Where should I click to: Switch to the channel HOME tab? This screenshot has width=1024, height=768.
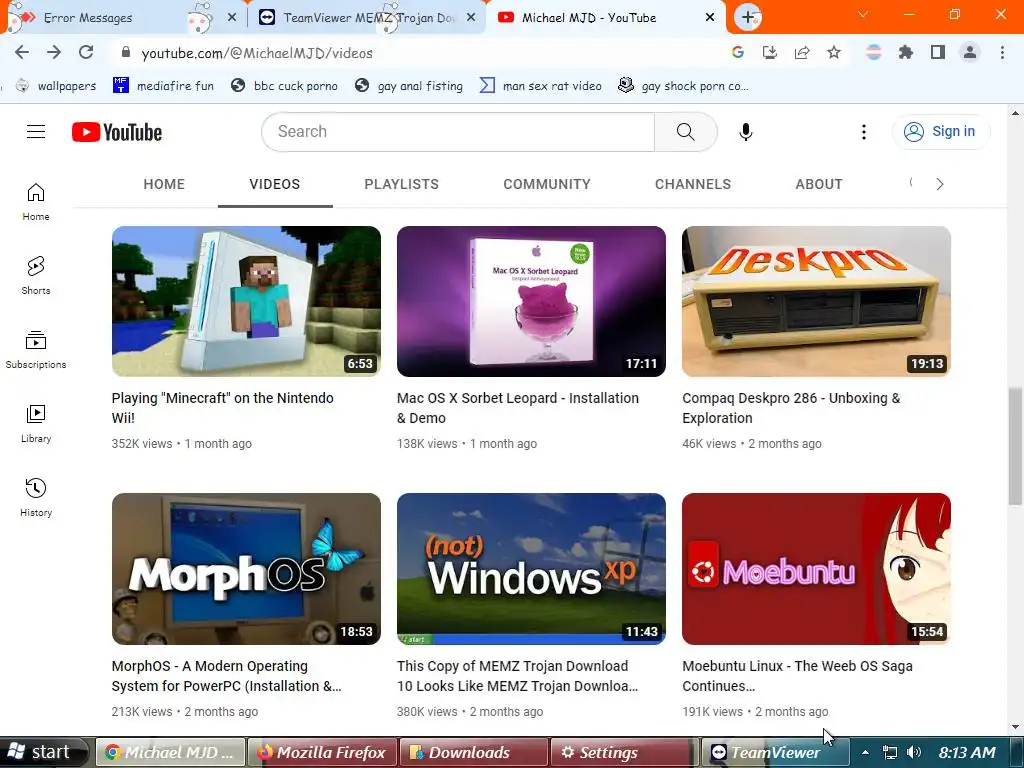[164, 184]
